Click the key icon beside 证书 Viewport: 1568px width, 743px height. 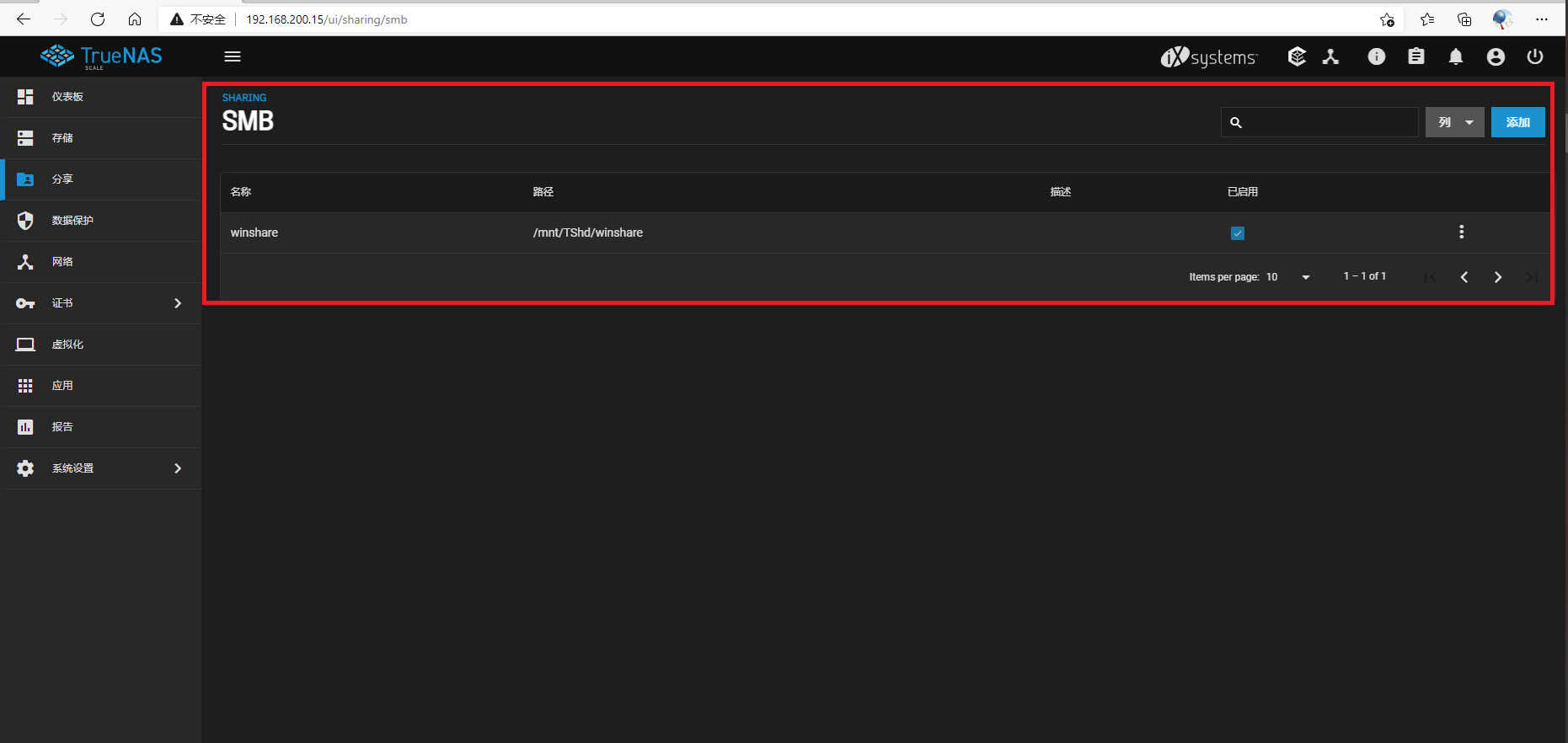[25, 303]
